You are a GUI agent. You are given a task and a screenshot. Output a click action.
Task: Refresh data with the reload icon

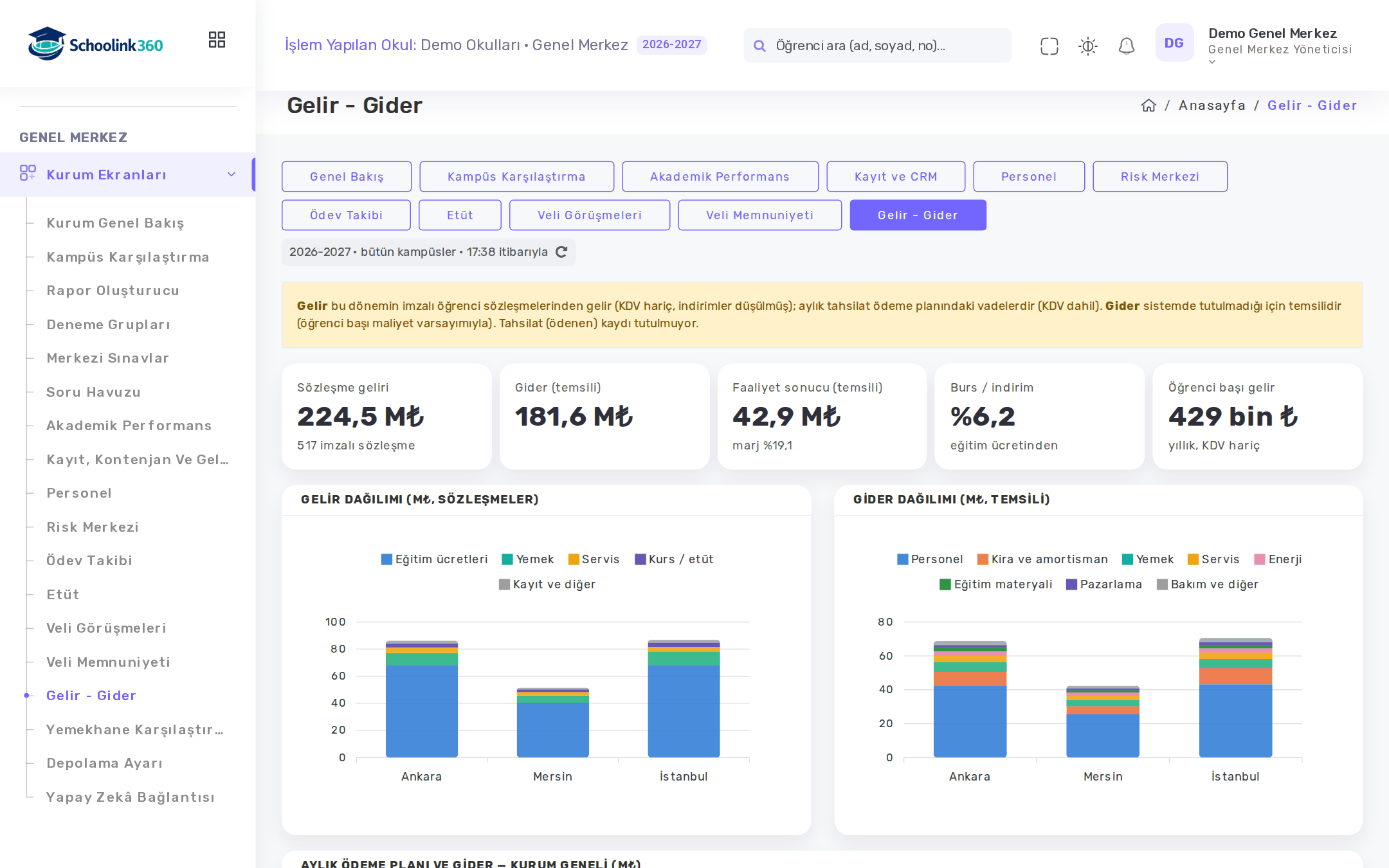coord(561,252)
